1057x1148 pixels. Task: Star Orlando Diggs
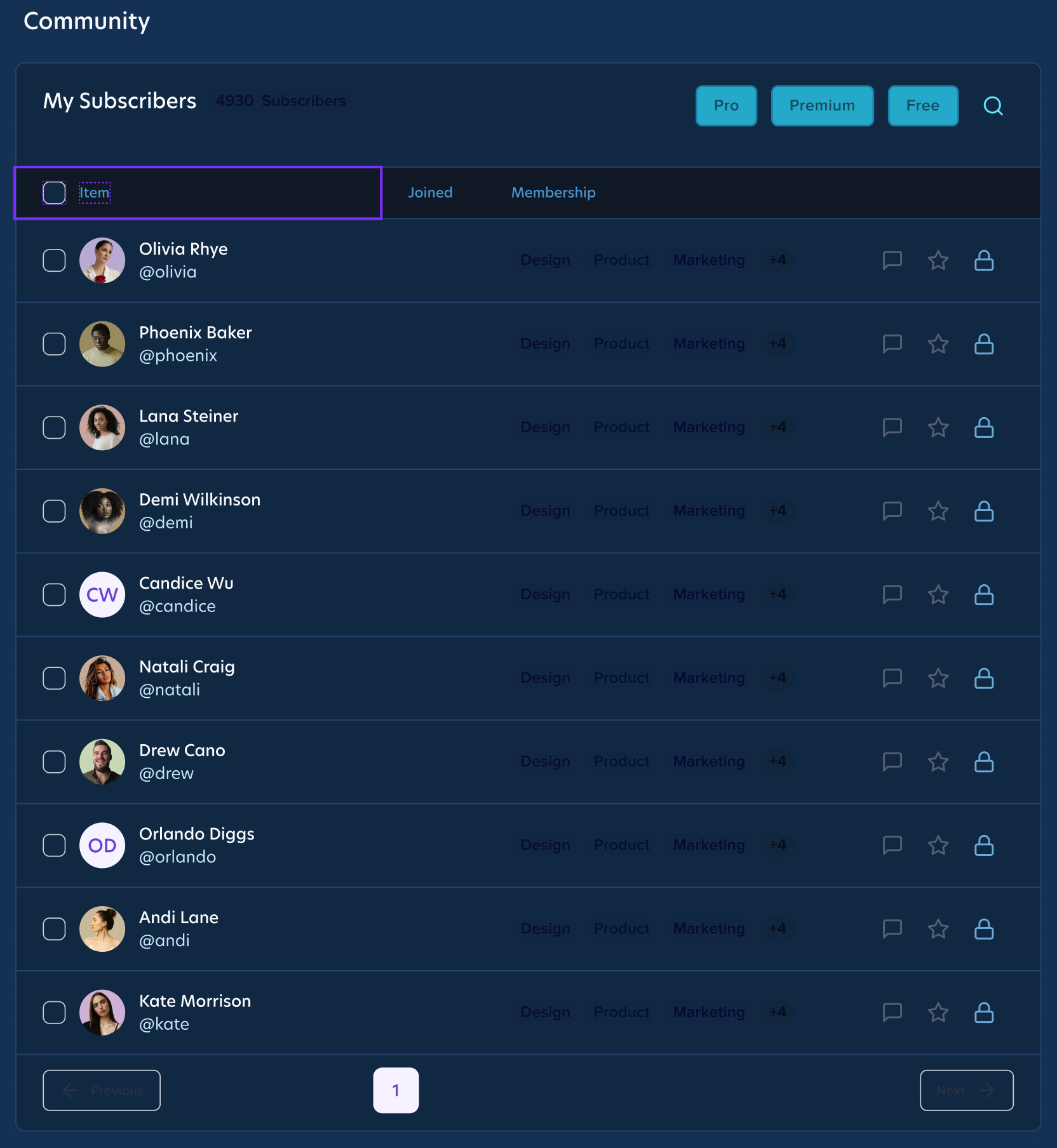pos(938,845)
